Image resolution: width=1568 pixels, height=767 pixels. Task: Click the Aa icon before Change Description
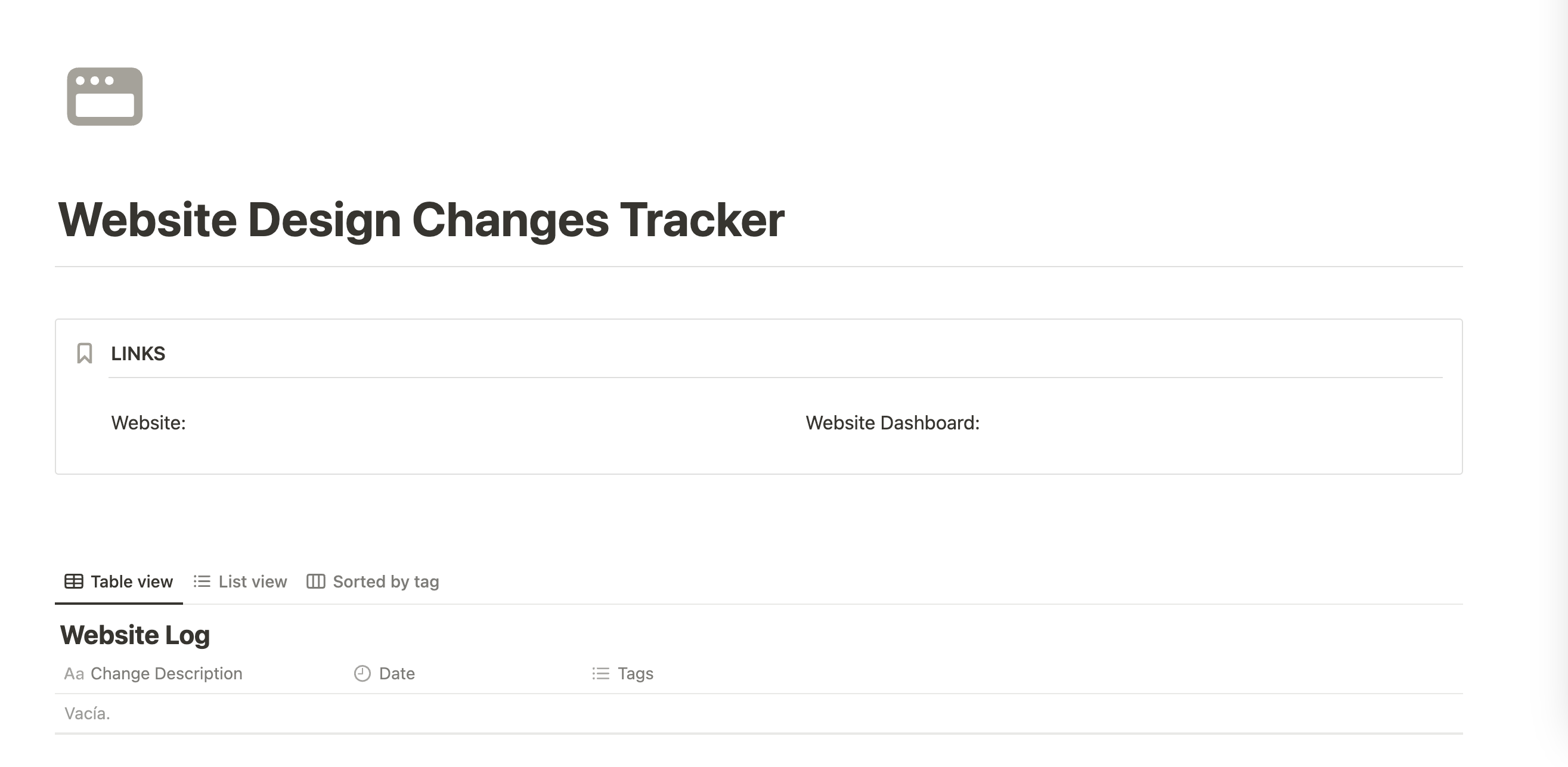74,673
